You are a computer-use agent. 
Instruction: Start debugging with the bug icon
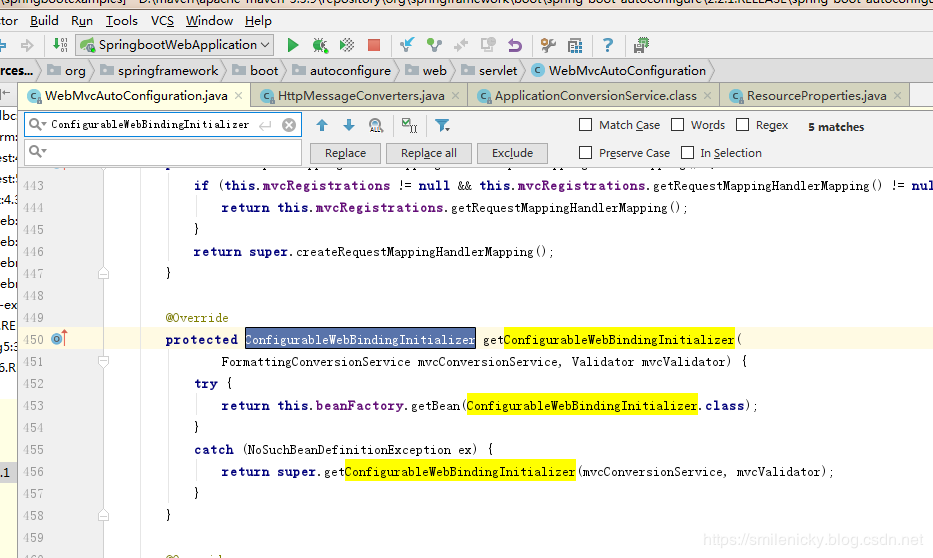coord(320,45)
